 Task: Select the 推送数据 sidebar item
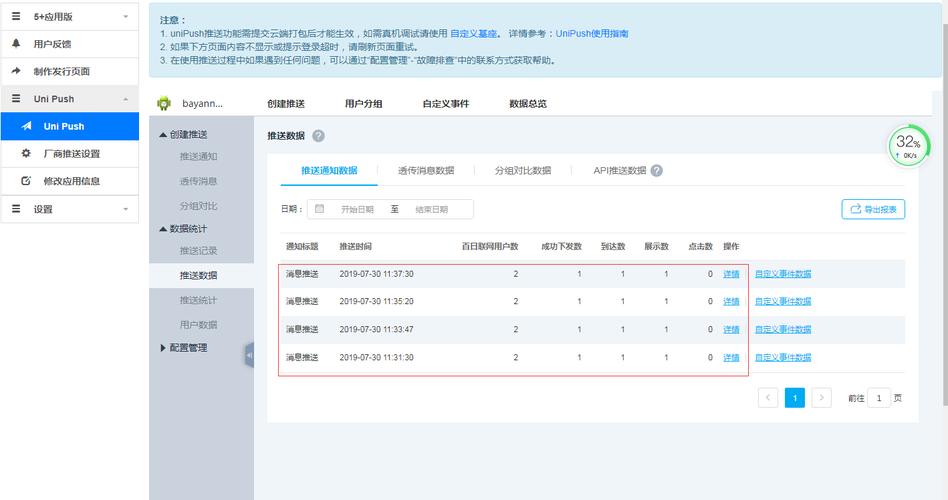click(201, 276)
